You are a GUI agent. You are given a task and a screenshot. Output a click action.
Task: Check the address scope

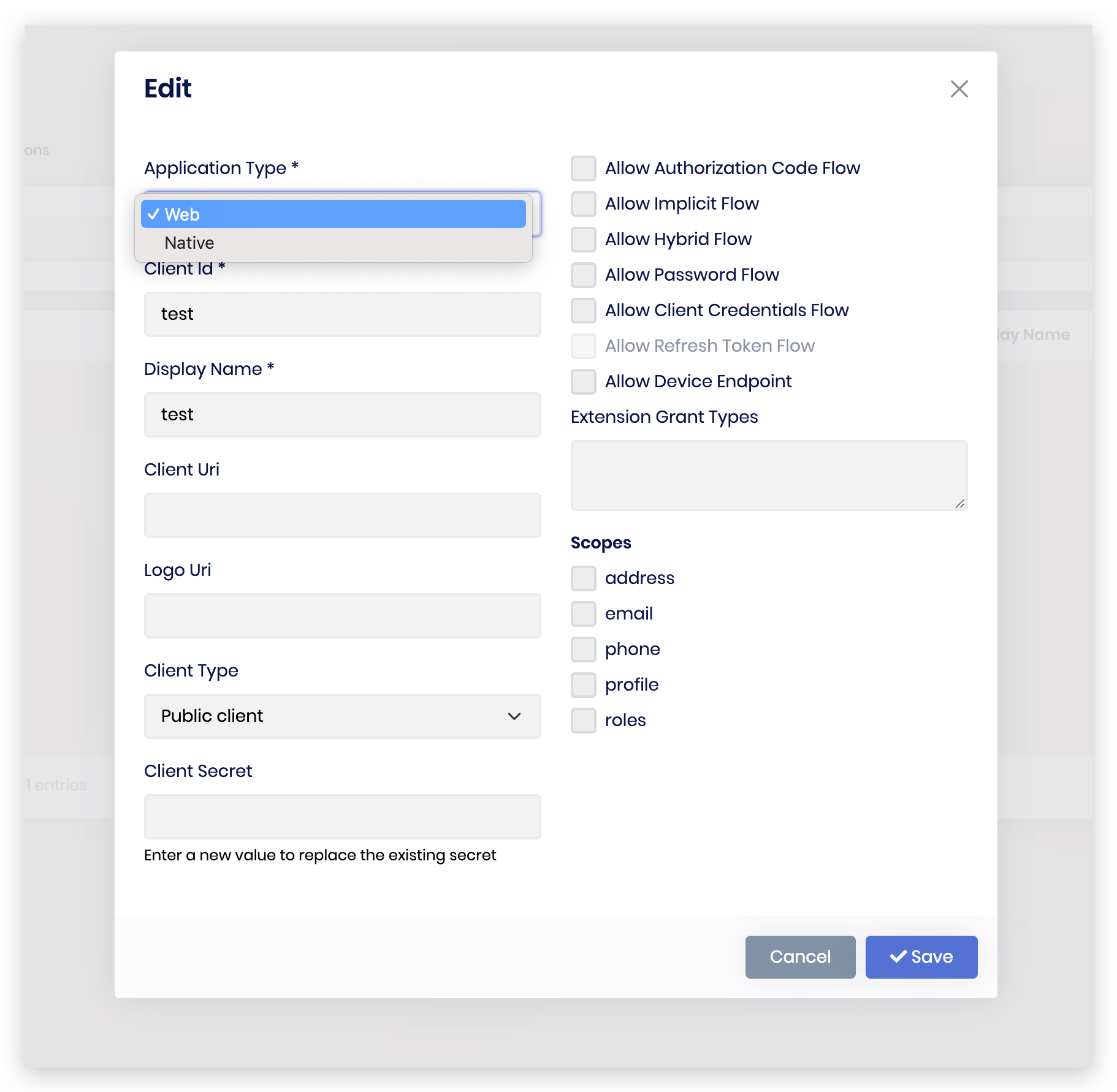click(583, 578)
